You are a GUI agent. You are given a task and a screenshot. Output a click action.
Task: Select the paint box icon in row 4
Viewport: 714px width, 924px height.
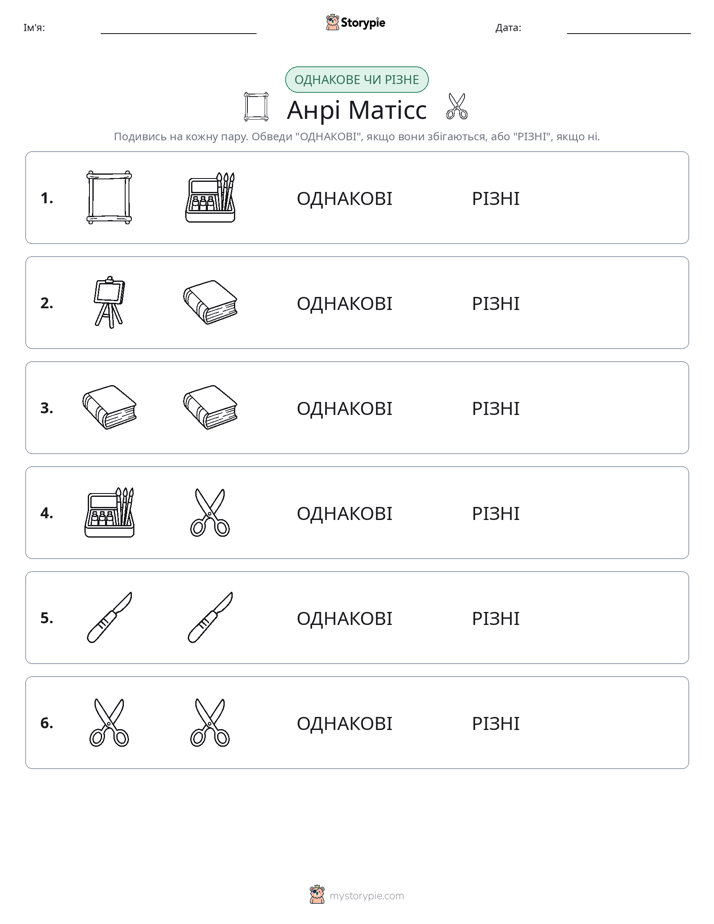point(110,513)
